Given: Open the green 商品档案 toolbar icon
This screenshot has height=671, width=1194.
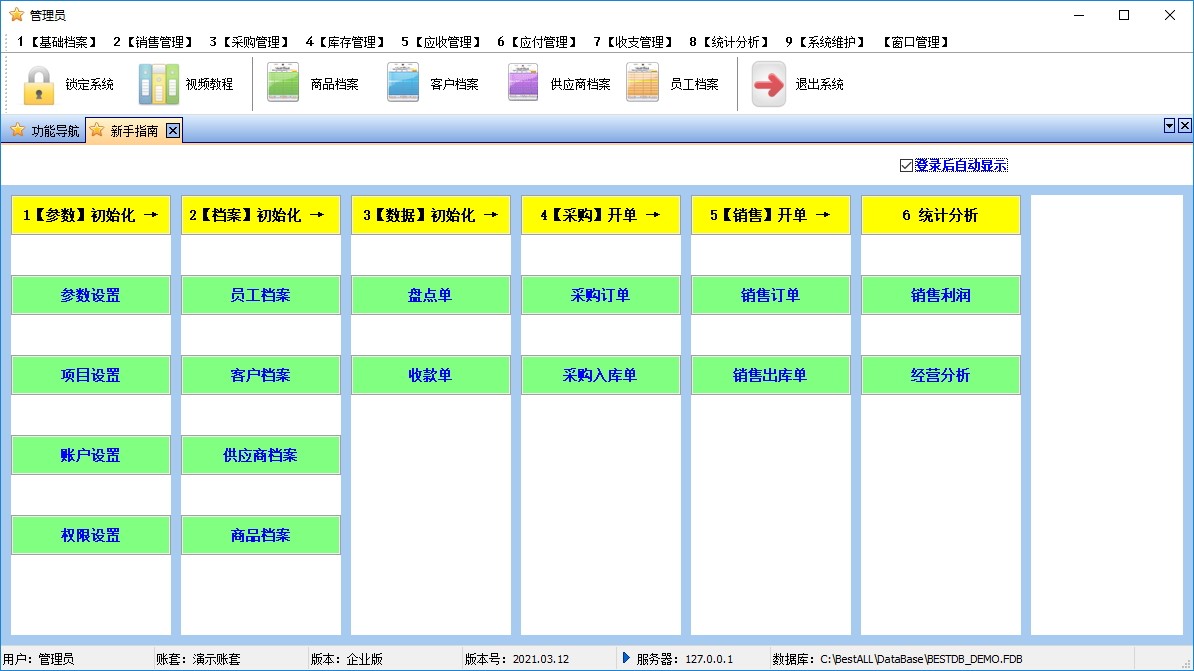Looking at the screenshot, I should coord(283,83).
